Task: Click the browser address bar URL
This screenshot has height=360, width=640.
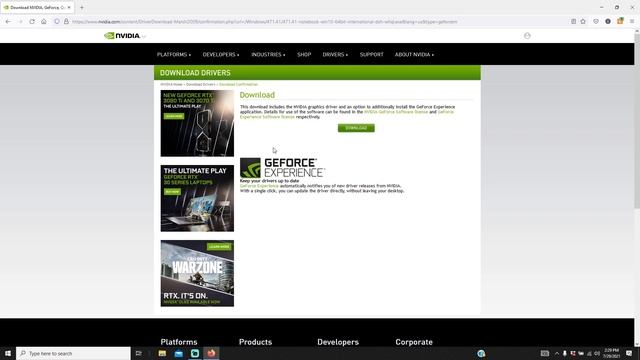Action: click(x=264, y=22)
